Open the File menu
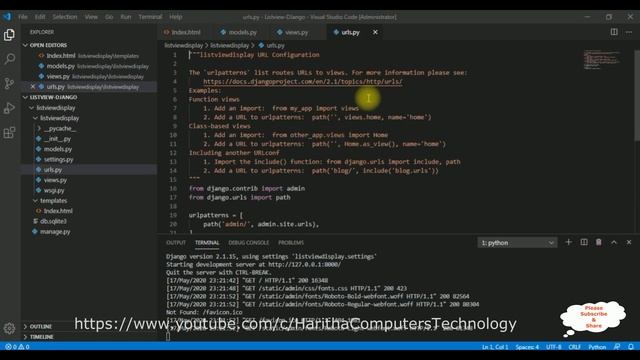 click(x=23, y=17)
